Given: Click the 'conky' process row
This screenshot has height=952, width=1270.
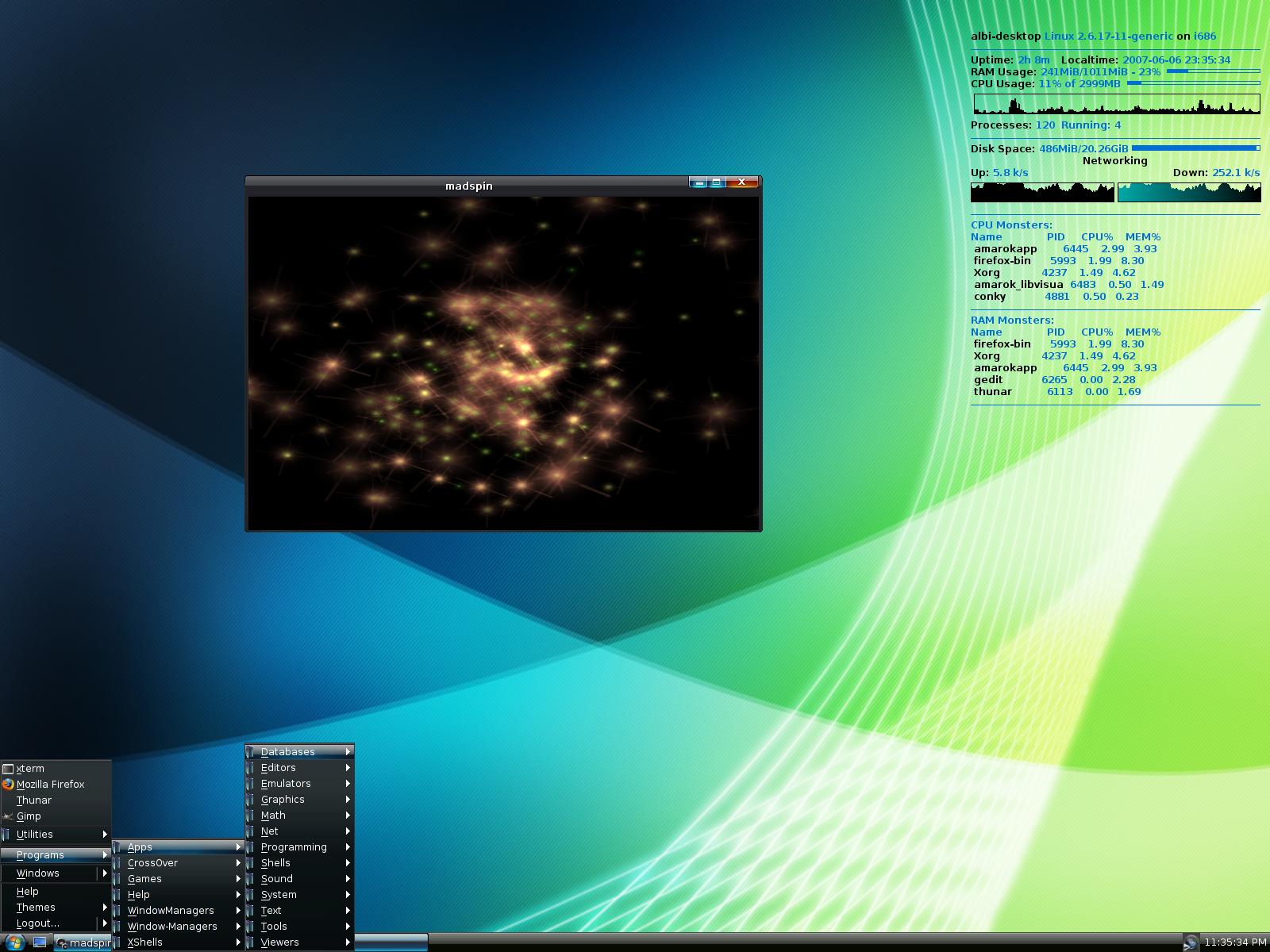Looking at the screenshot, I should click(1056, 296).
